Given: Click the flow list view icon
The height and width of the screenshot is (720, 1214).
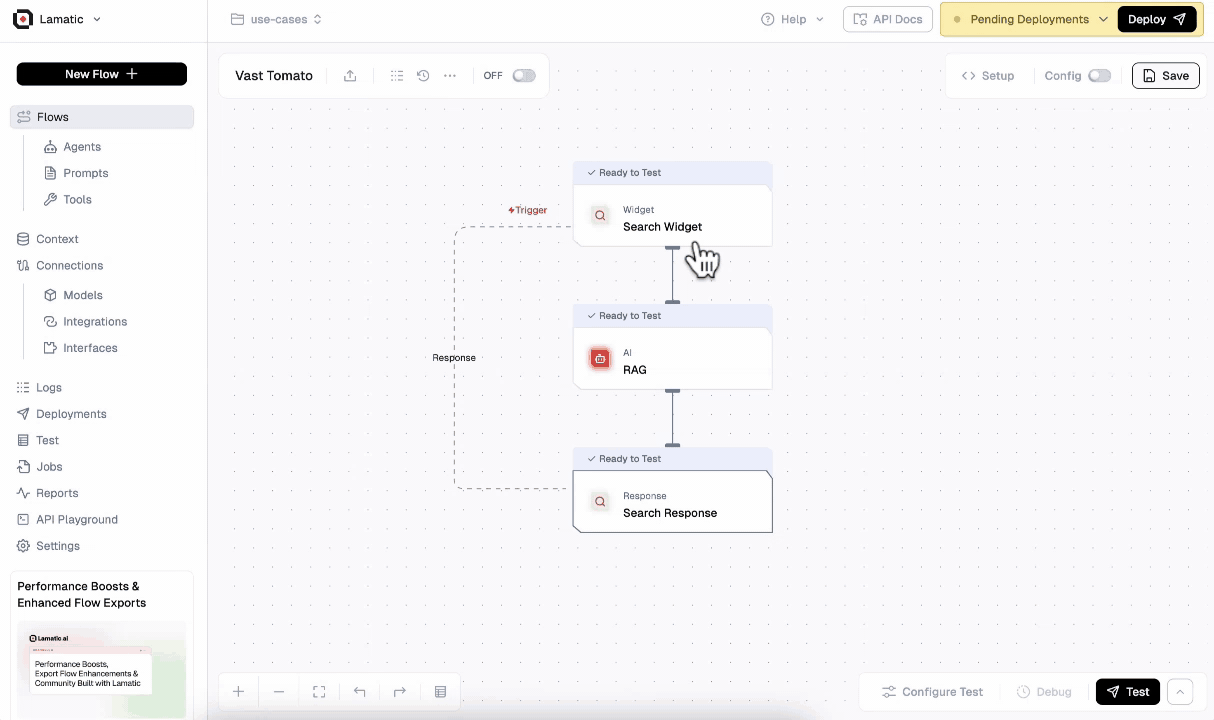Looking at the screenshot, I should 397,76.
